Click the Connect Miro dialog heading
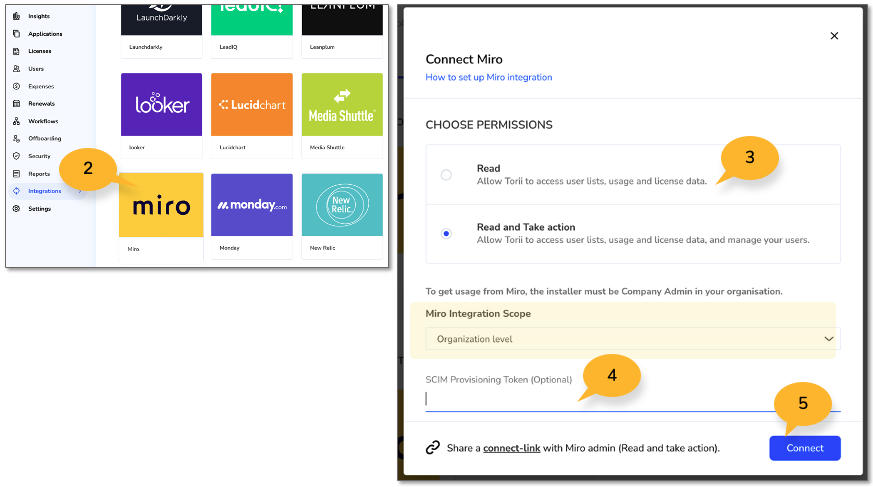873x487 pixels. [464, 60]
